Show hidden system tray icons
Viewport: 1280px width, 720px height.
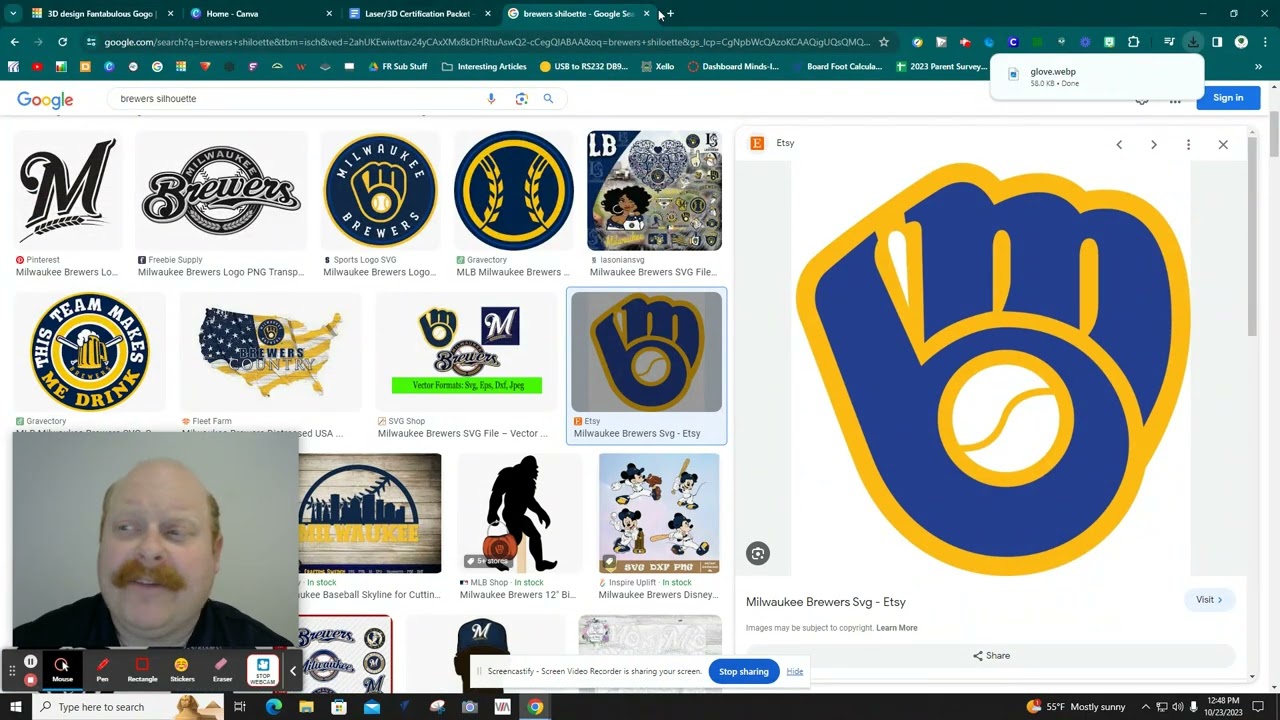tap(1147, 707)
